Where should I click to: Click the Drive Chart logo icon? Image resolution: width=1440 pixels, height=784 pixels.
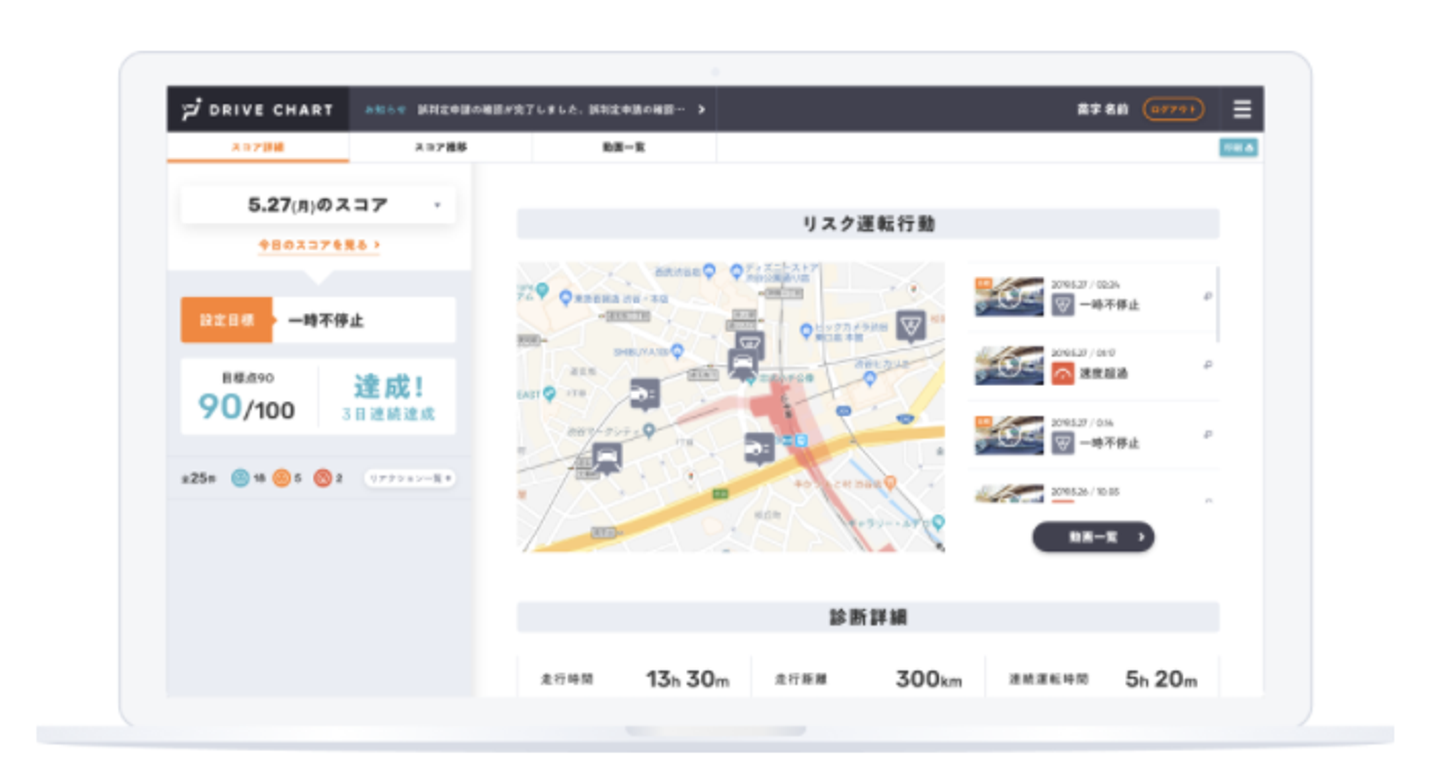(190, 109)
